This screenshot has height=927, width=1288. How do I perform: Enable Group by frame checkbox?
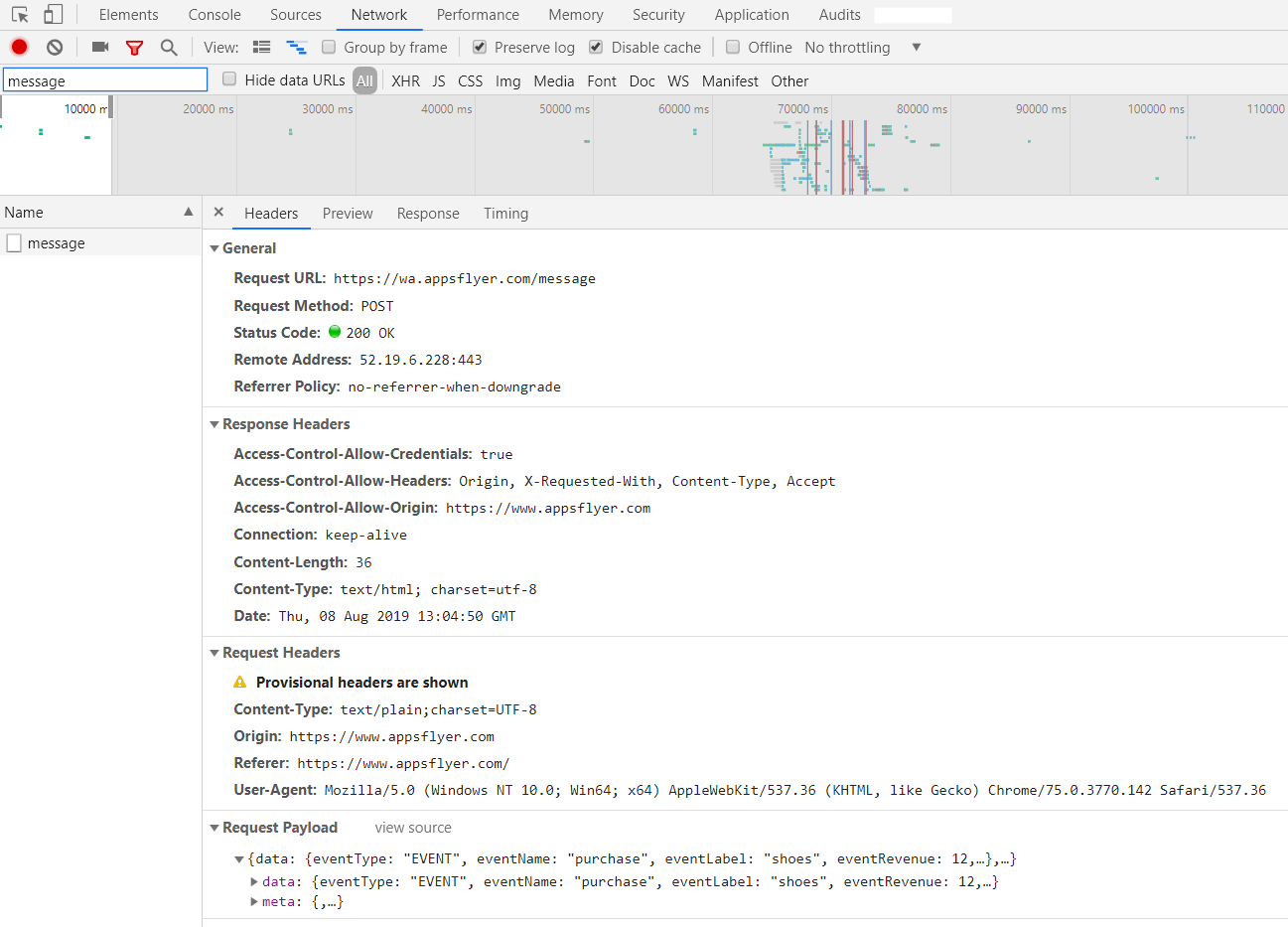click(x=329, y=47)
